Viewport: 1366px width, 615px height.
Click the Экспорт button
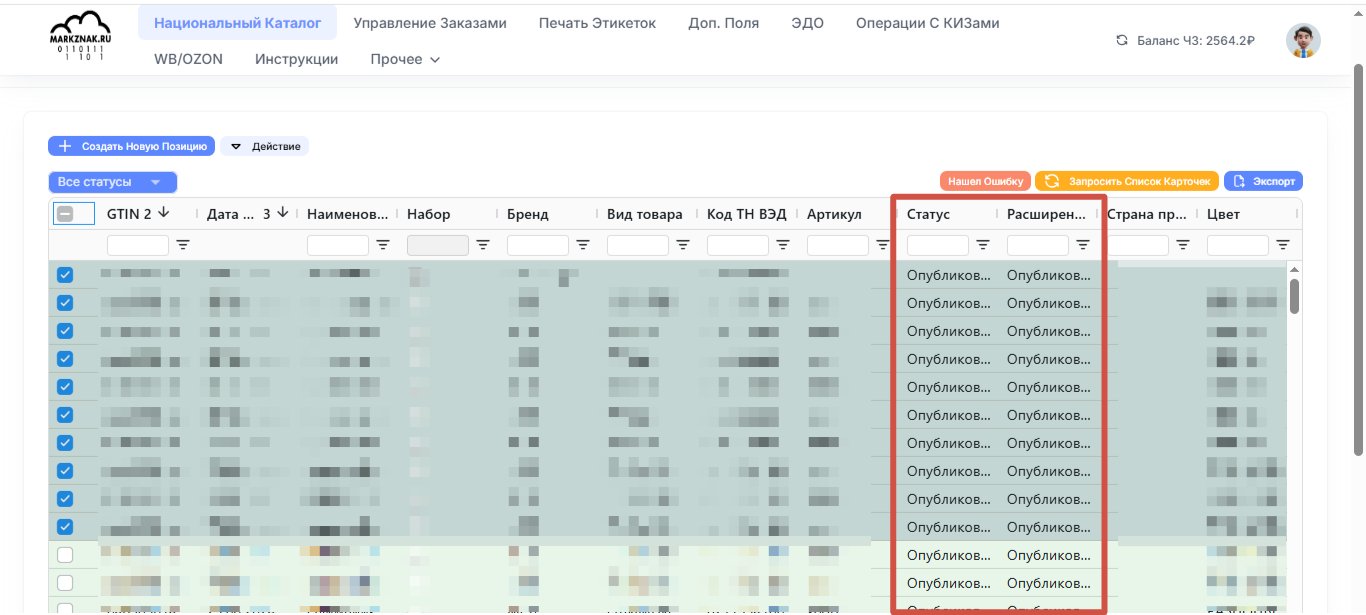(1263, 181)
